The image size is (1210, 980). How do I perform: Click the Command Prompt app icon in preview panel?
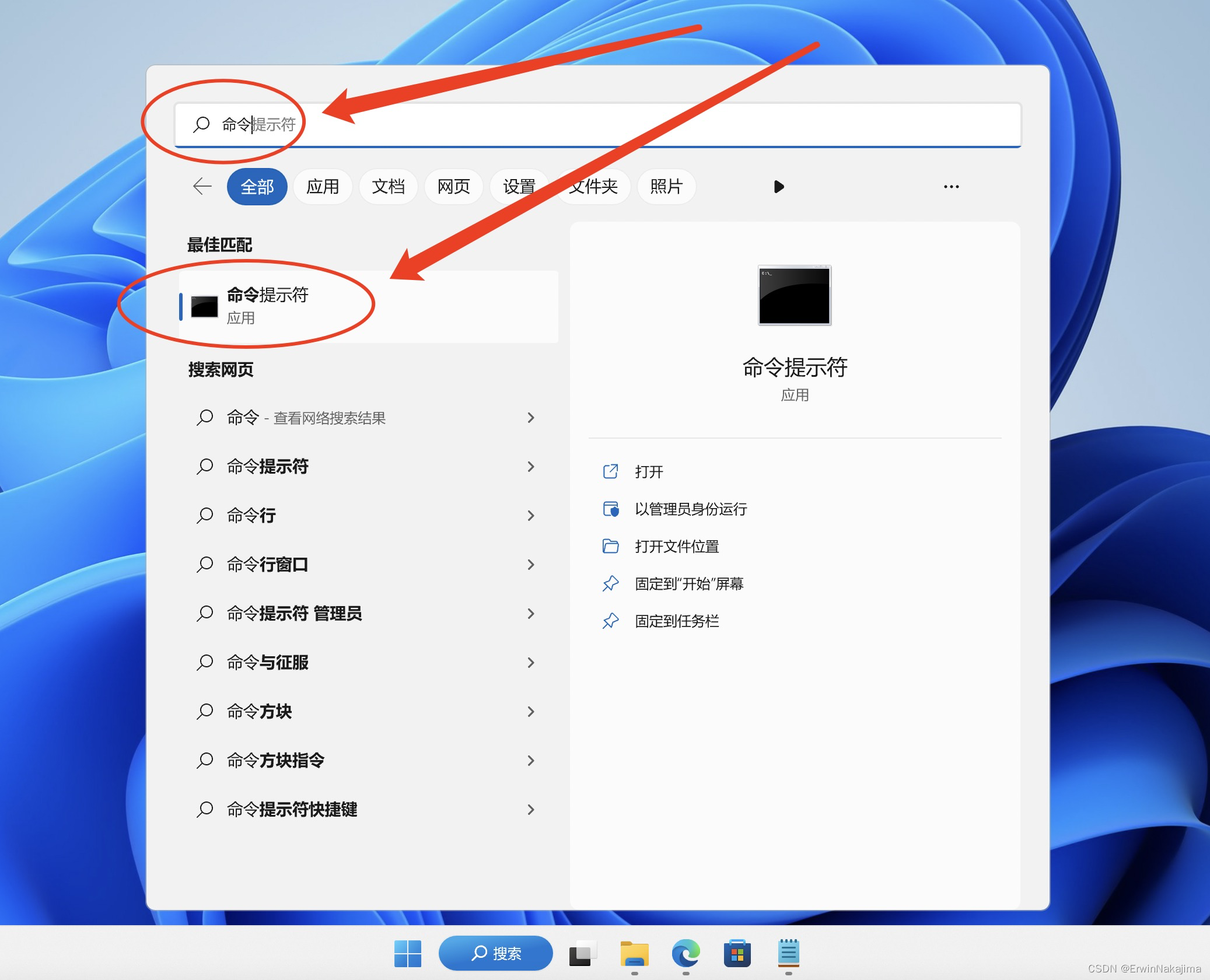[795, 295]
